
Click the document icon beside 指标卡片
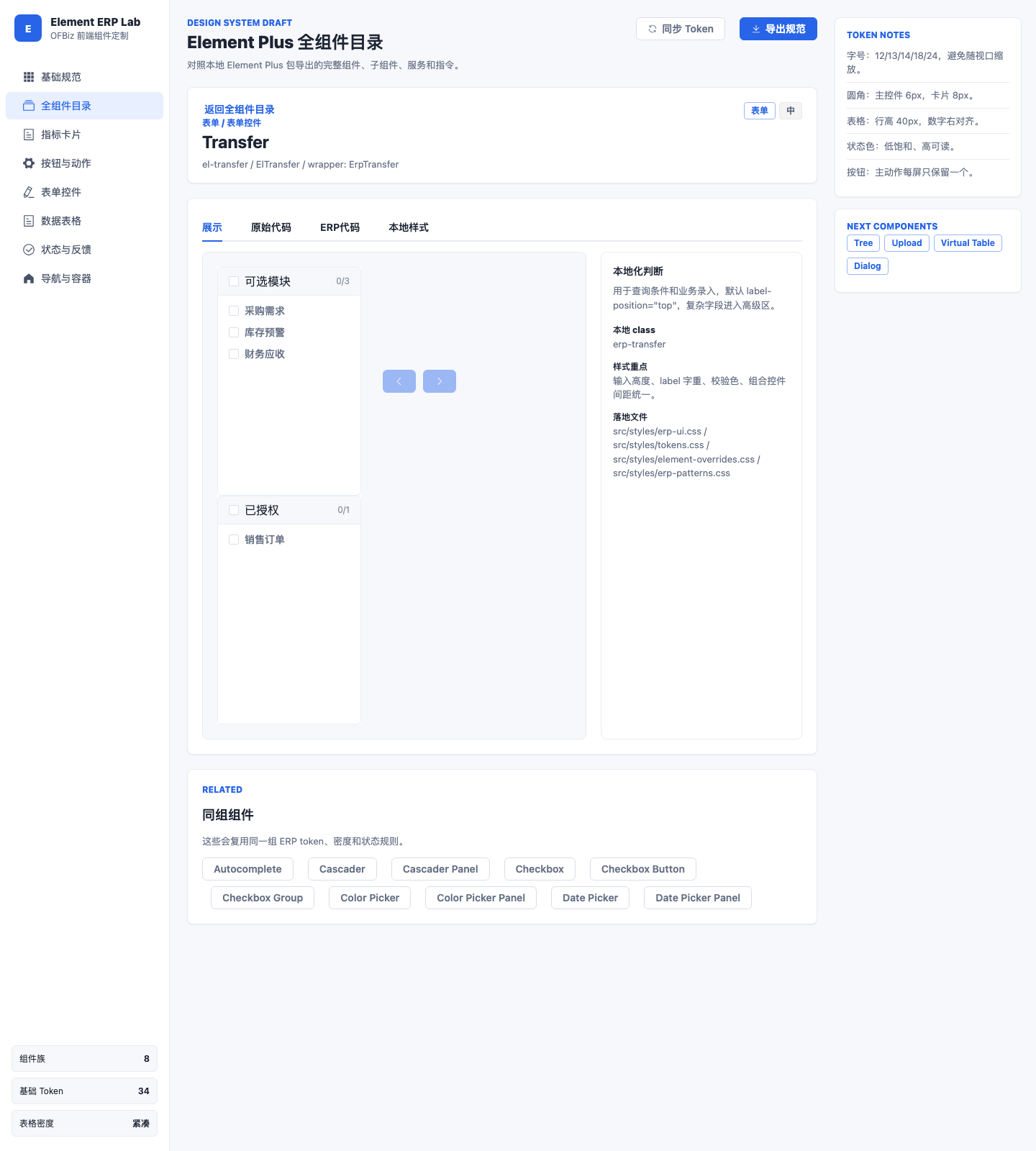[x=29, y=135]
